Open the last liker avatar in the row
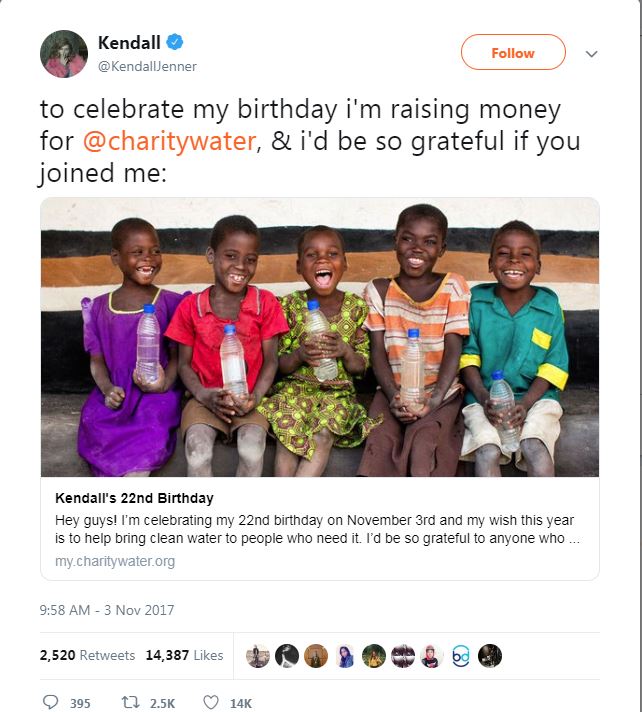The height and width of the screenshot is (712, 642). click(x=490, y=655)
